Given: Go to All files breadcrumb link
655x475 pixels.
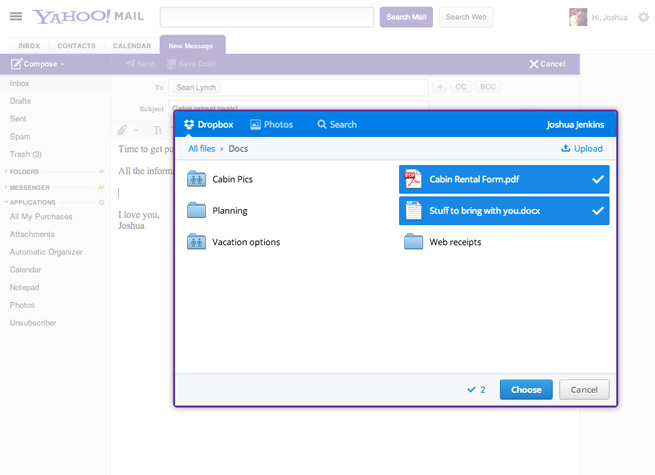Looking at the screenshot, I should [x=202, y=148].
